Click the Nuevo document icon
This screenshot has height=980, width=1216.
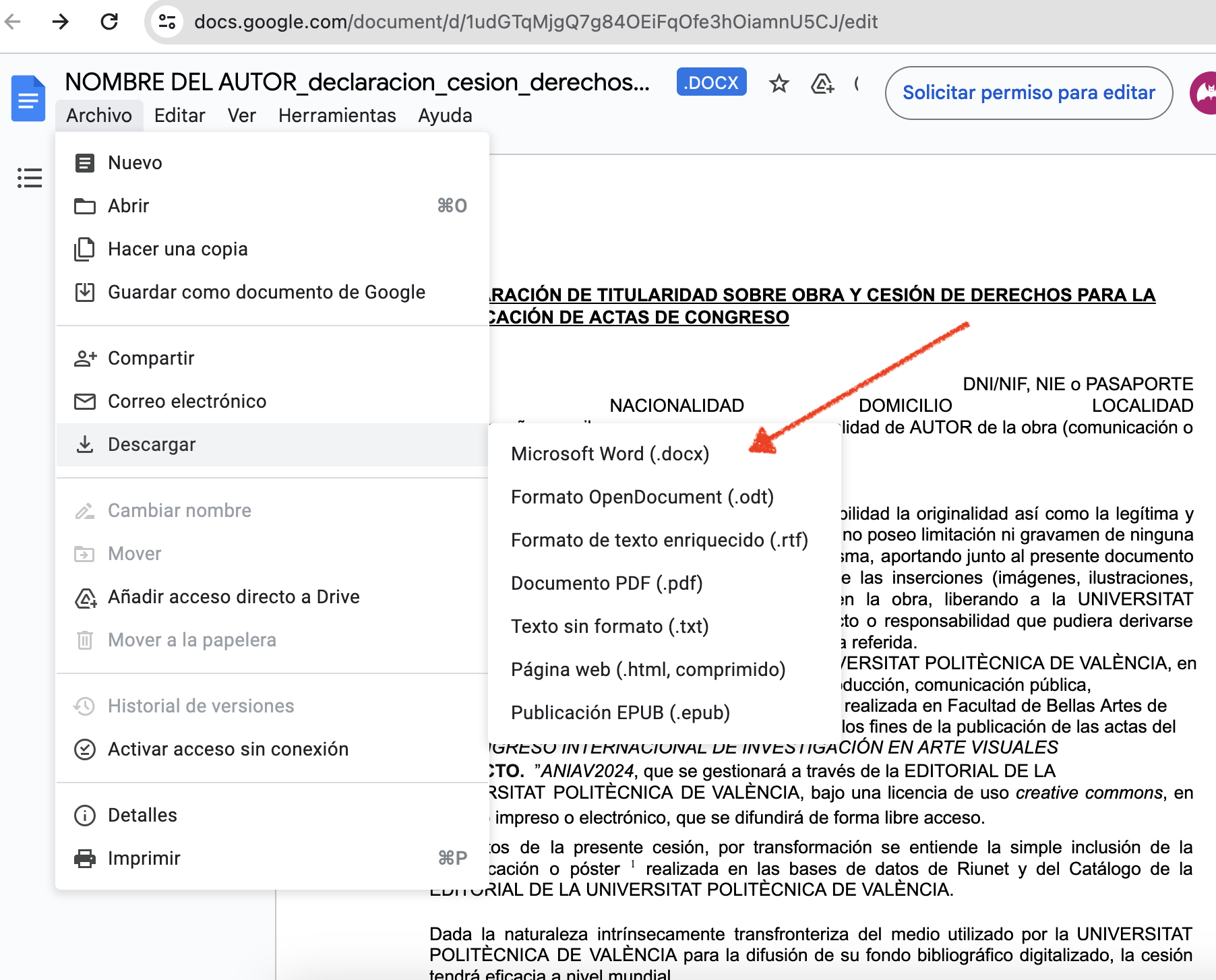point(85,163)
